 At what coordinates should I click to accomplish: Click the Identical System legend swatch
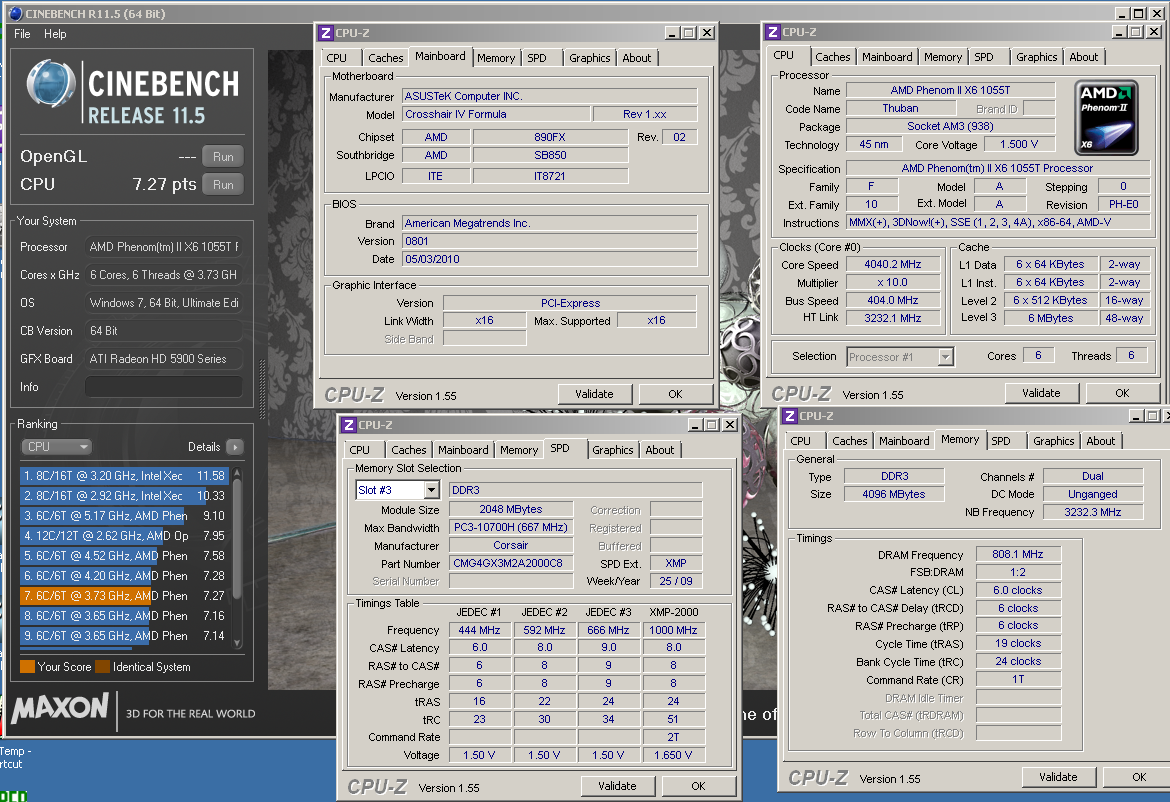(x=103, y=667)
